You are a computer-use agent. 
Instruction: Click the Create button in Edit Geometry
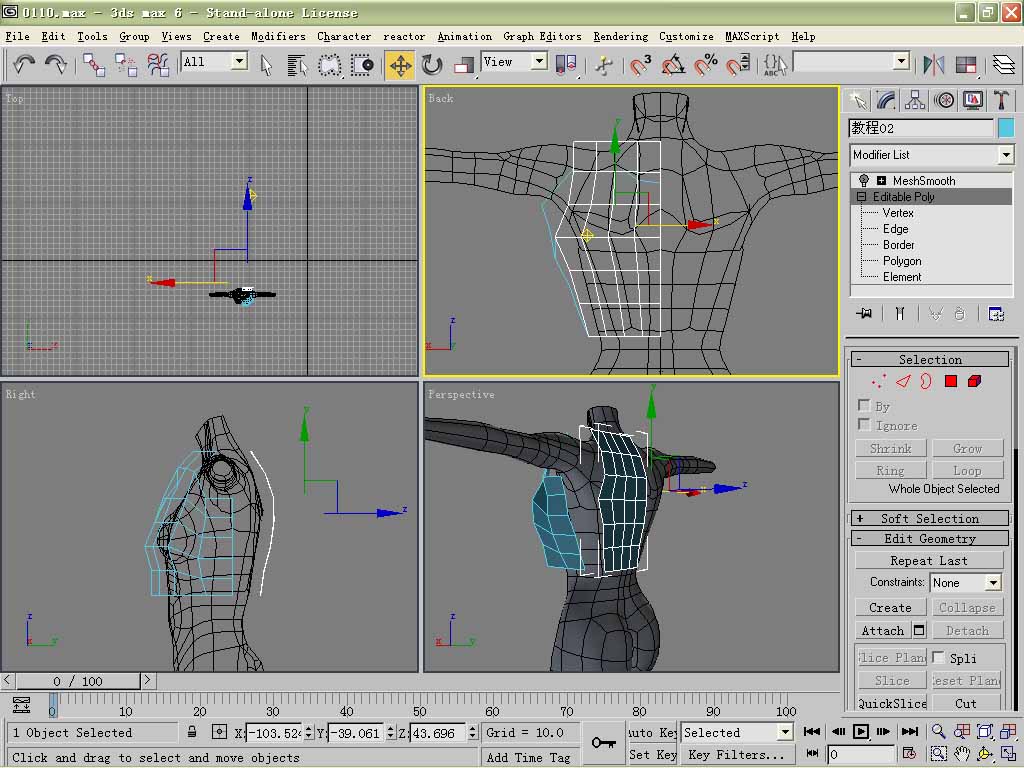[889, 607]
